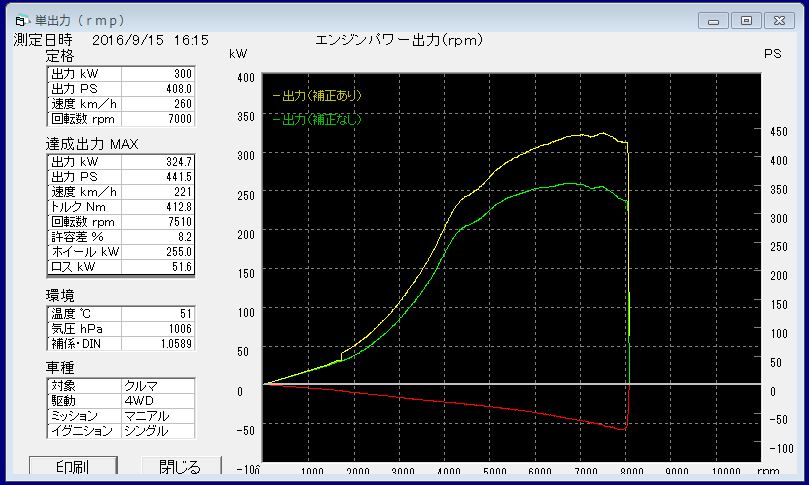Image resolution: width=809 pixels, height=485 pixels.
Task: Select the ミッション field showing マニアル
Action: pos(157,415)
